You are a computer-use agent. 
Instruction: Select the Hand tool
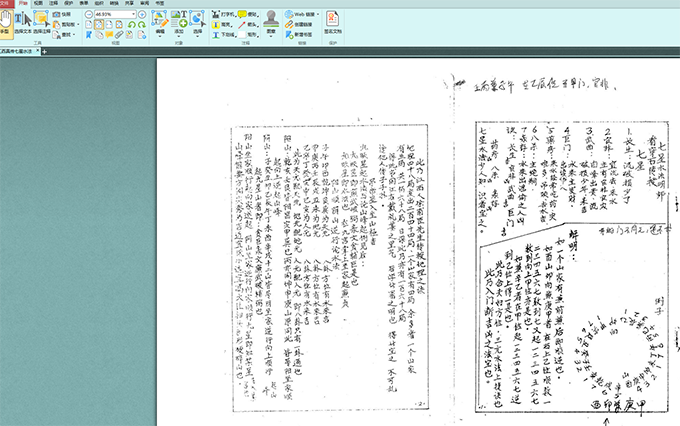tap(6, 24)
